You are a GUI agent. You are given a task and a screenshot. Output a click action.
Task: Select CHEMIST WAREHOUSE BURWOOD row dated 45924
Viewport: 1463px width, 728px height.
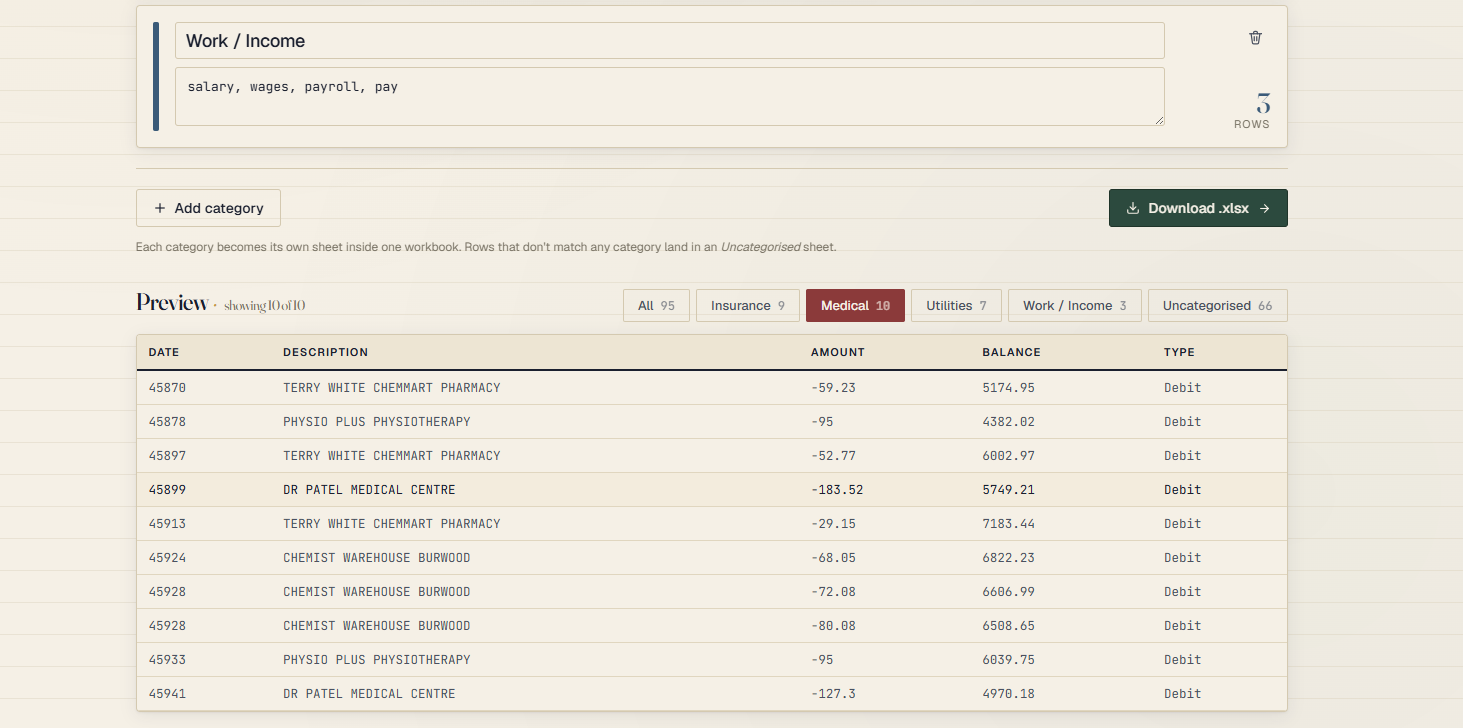pos(712,558)
